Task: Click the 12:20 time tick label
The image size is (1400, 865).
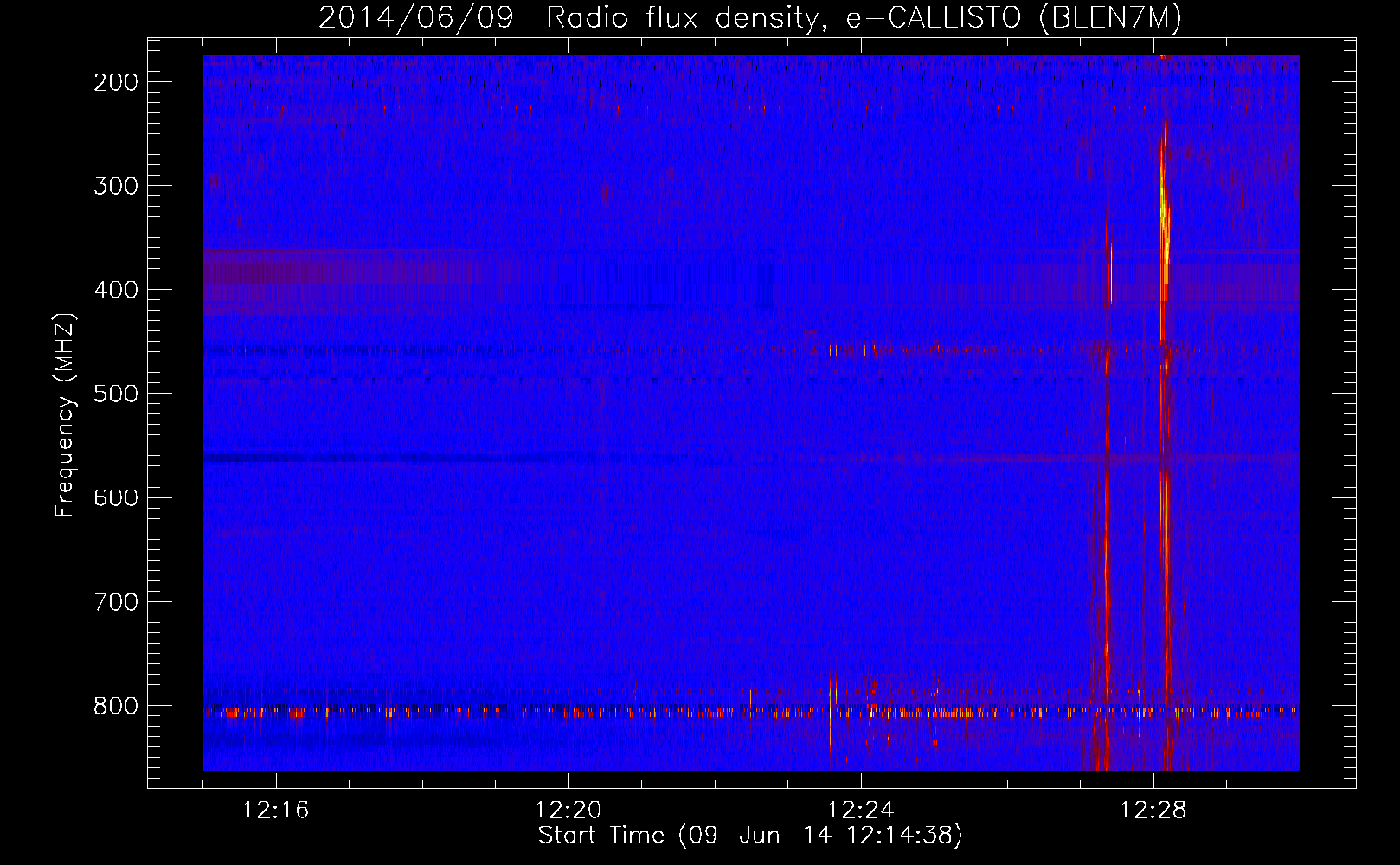Action: click(x=568, y=811)
